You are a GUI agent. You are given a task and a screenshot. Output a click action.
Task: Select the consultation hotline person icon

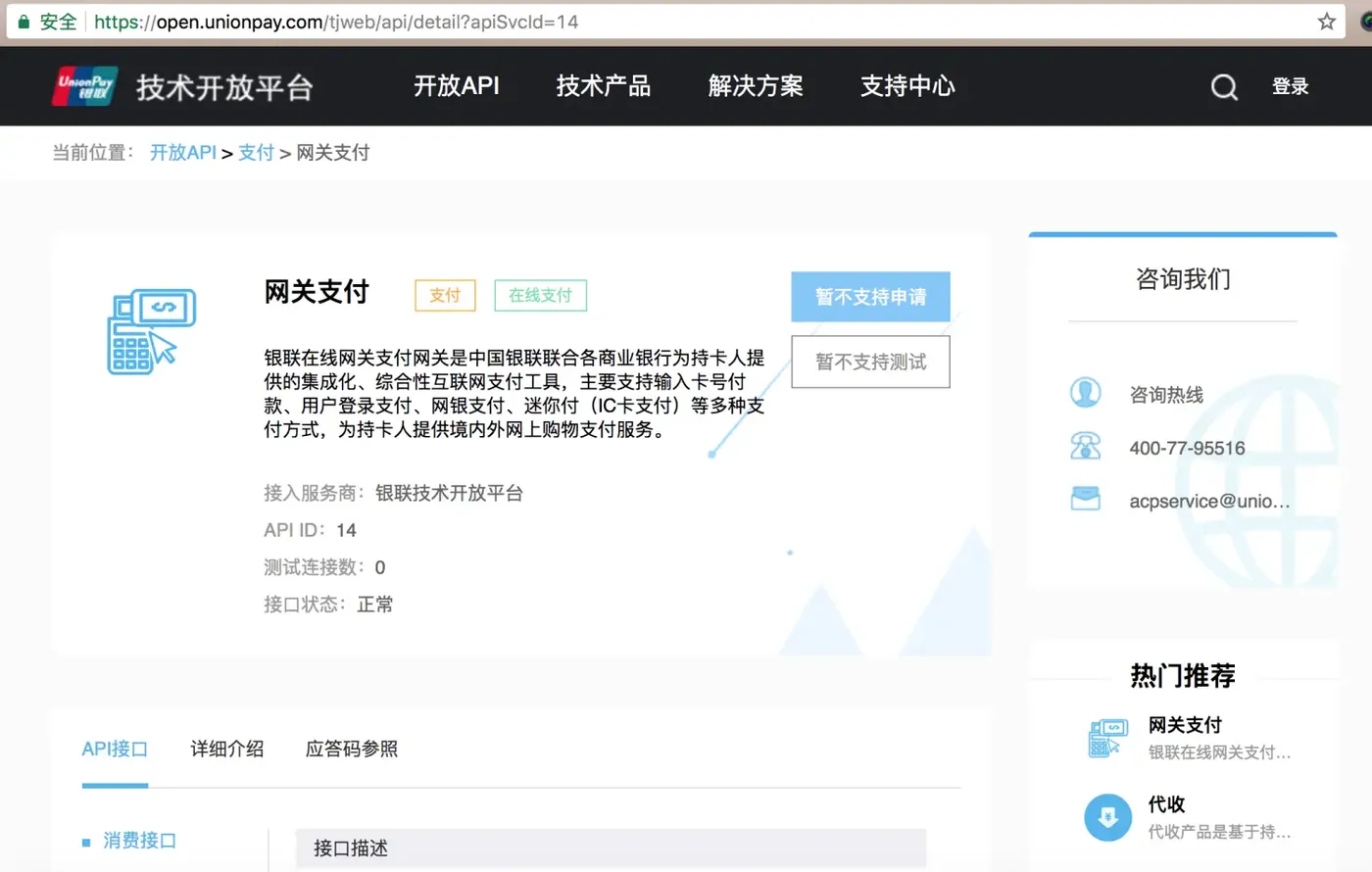[x=1086, y=392]
